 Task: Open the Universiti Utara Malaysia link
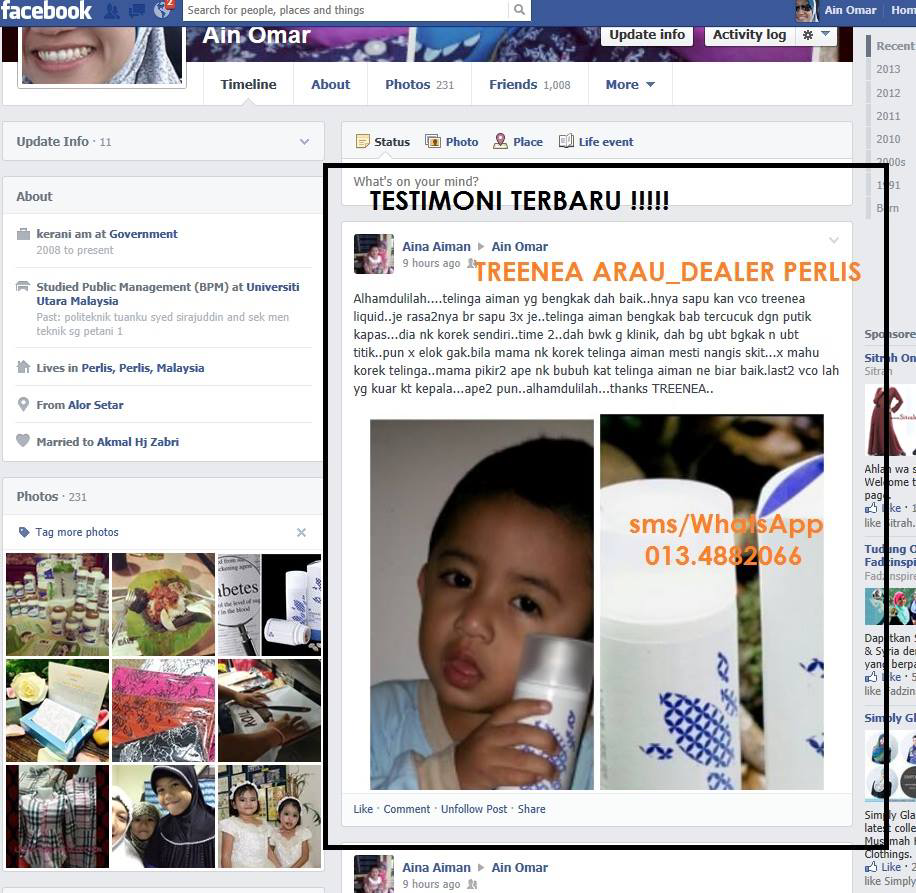click(168, 294)
